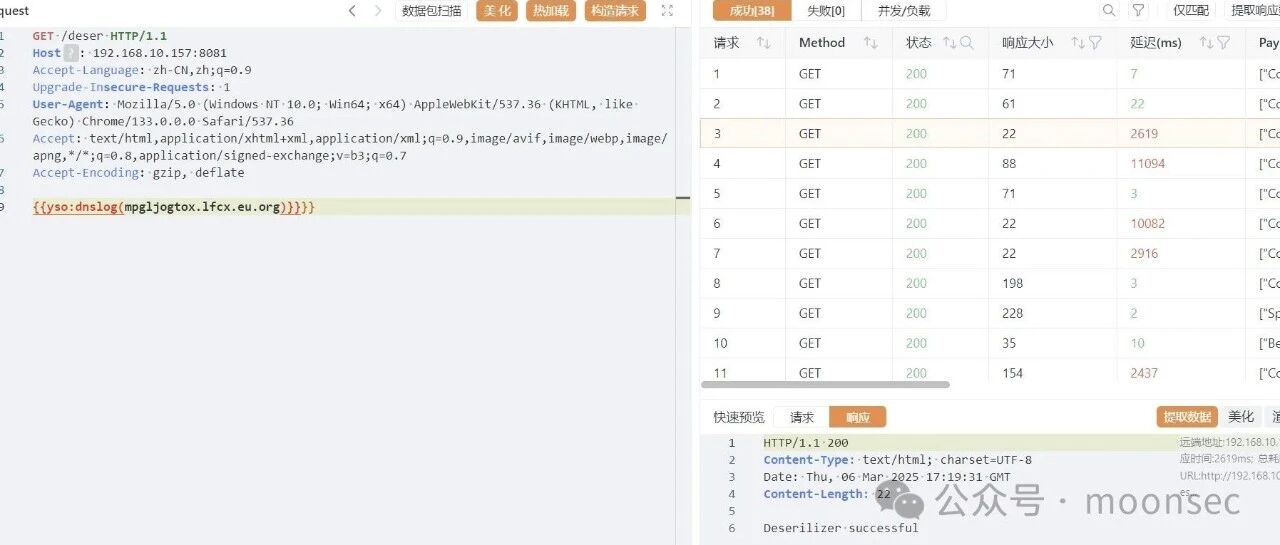Viewport: 1280px width, 545px height.
Task: Filter the 响应大小 column
Action: click(x=1095, y=43)
